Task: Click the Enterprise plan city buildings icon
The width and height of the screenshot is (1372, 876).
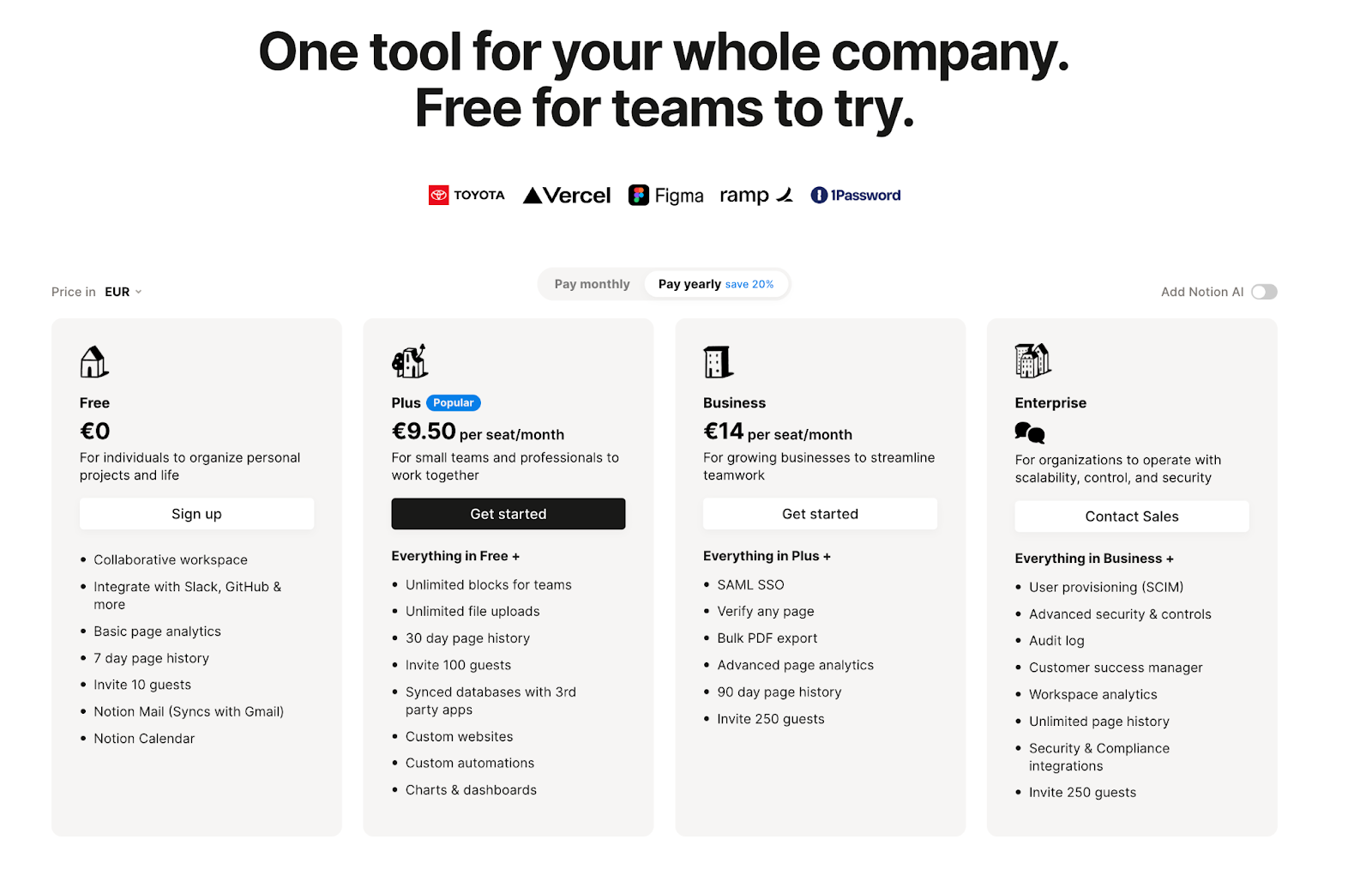Action: (x=1032, y=361)
